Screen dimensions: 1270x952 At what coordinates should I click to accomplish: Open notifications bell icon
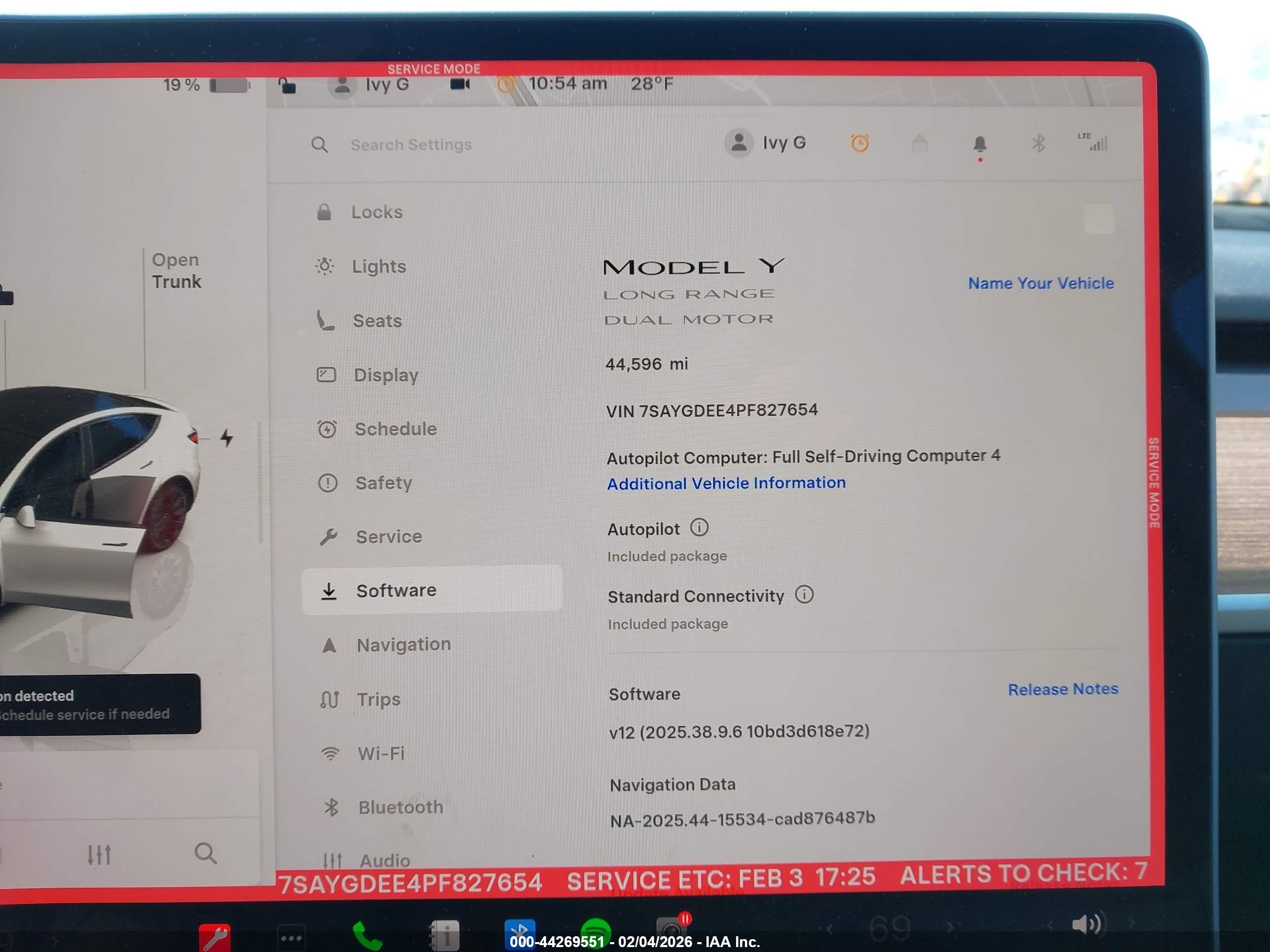tap(980, 143)
